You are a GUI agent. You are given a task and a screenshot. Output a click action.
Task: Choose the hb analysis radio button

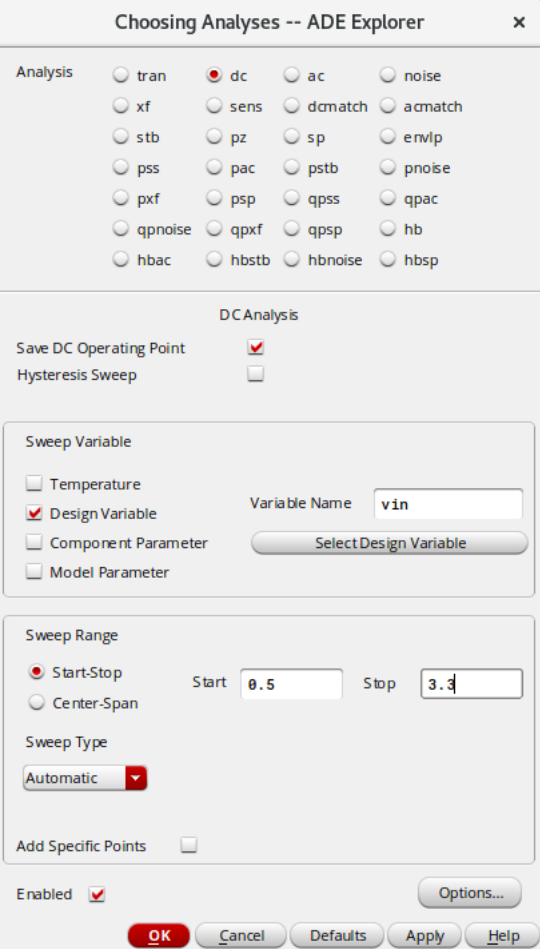[x=388, y=229]
